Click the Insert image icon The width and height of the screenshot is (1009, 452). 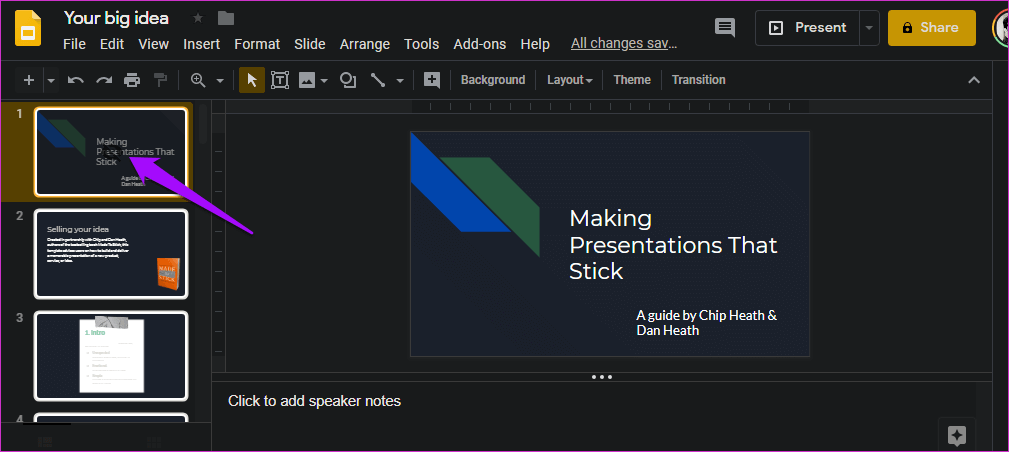coord(307,80)
